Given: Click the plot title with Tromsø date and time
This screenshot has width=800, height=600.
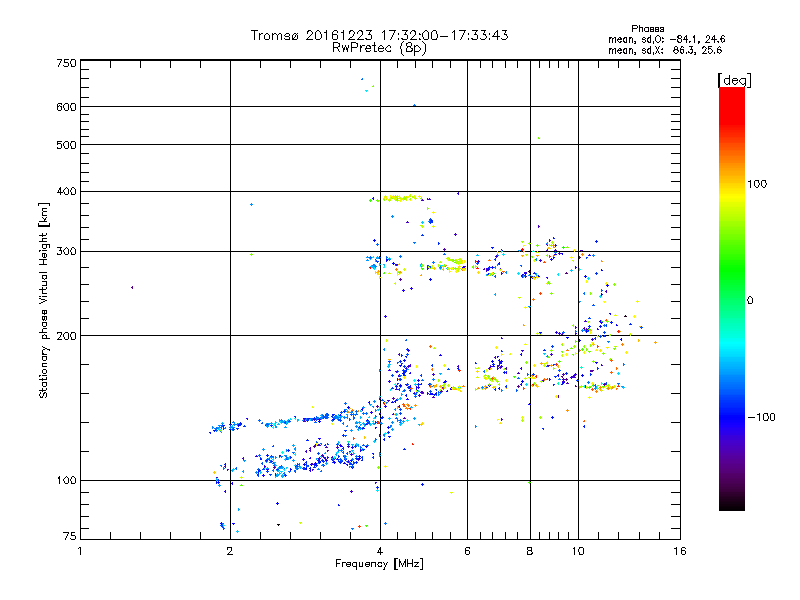Looking at the screenshot, I should coord(379,35).
